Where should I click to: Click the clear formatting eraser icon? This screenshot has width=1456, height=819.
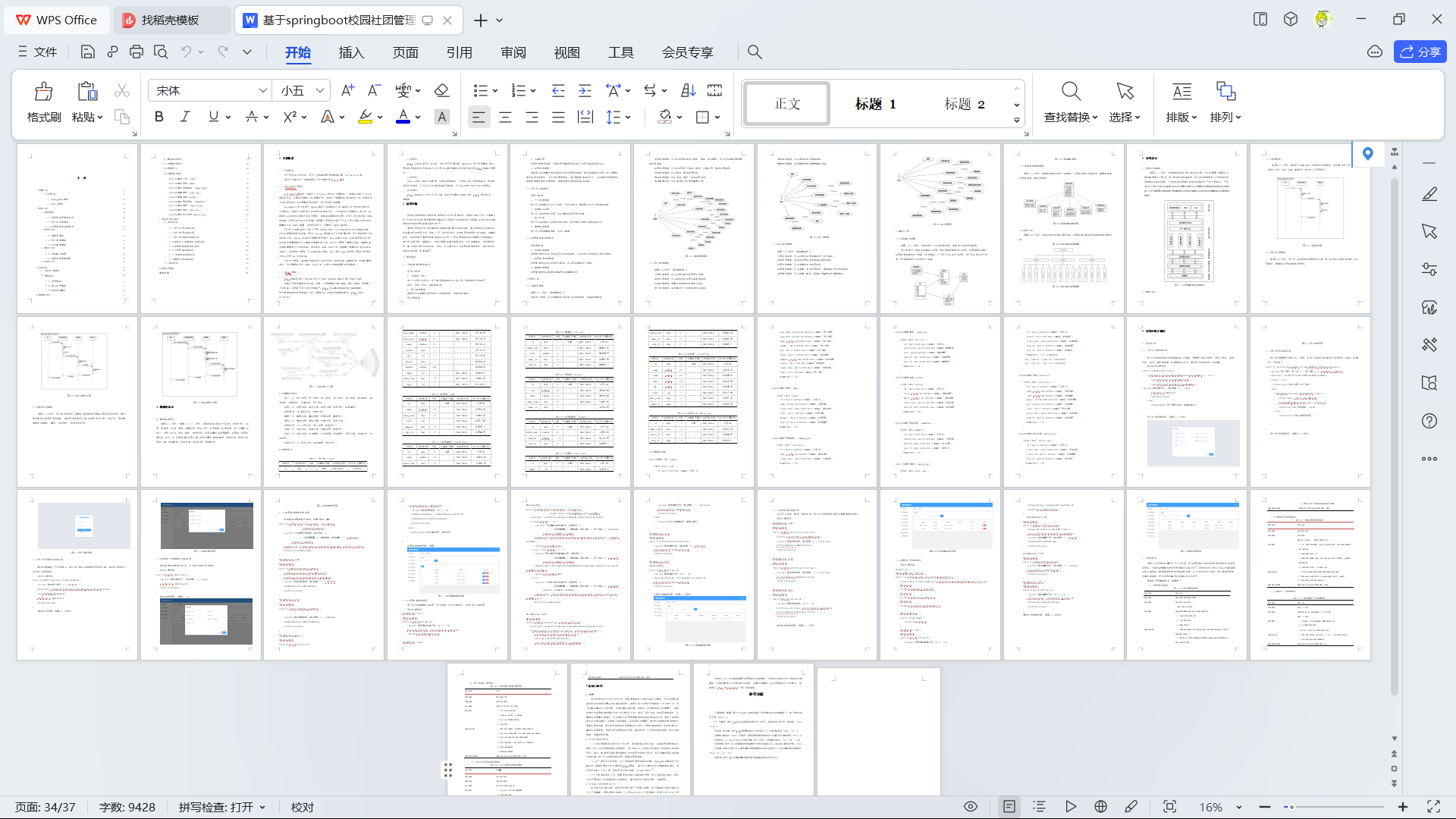441,90
